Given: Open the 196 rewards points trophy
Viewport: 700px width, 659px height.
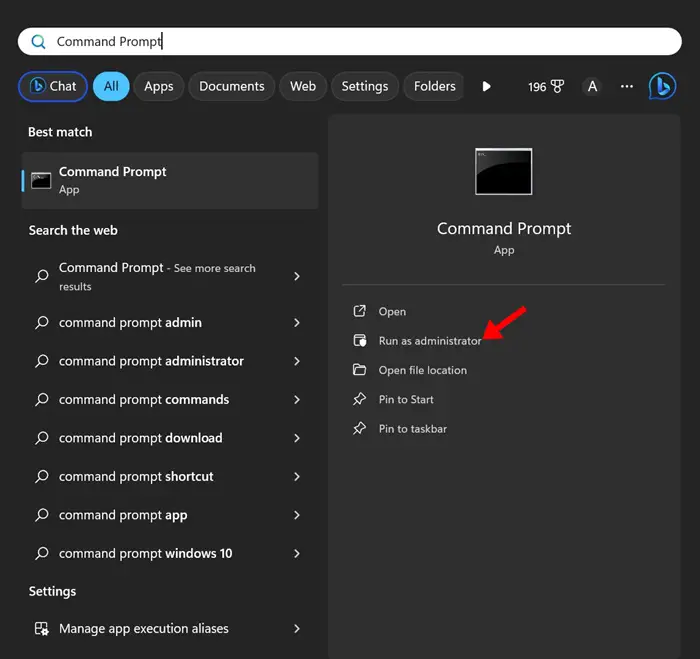Looking at the screenshot, I should point(546,86).
